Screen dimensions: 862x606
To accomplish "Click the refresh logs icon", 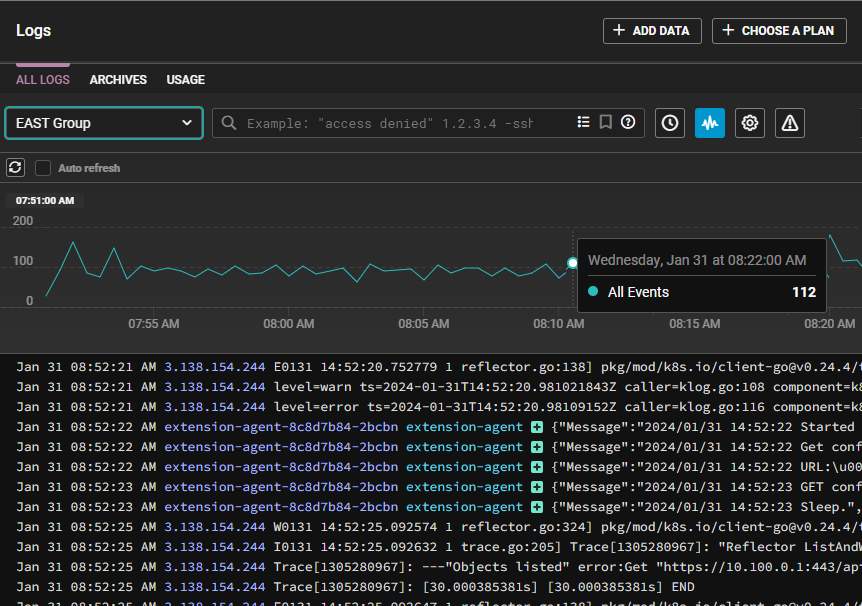I will tap(15, 168).
